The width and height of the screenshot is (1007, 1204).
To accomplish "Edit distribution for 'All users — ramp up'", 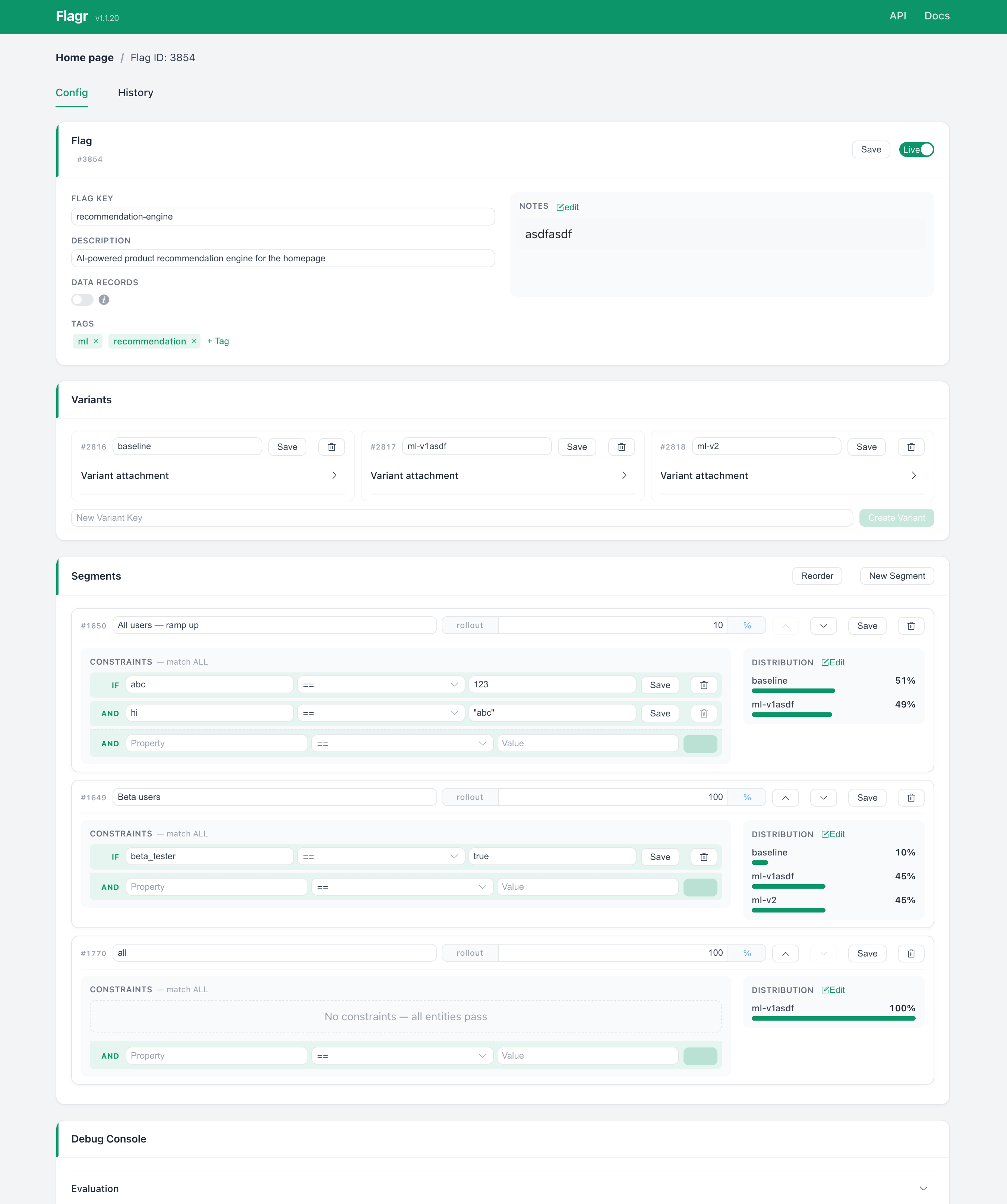I will coord(833,662).
